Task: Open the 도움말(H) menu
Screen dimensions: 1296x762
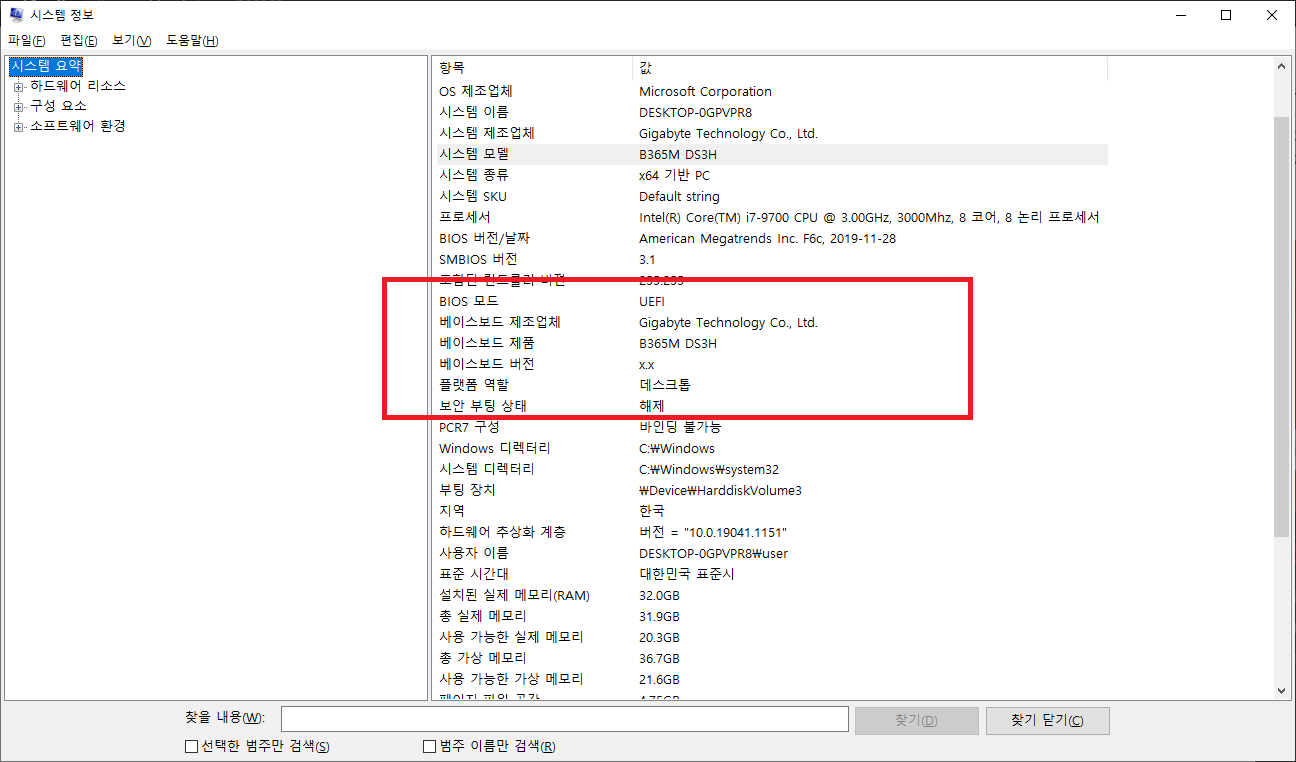Action: [x=192, y=40]
